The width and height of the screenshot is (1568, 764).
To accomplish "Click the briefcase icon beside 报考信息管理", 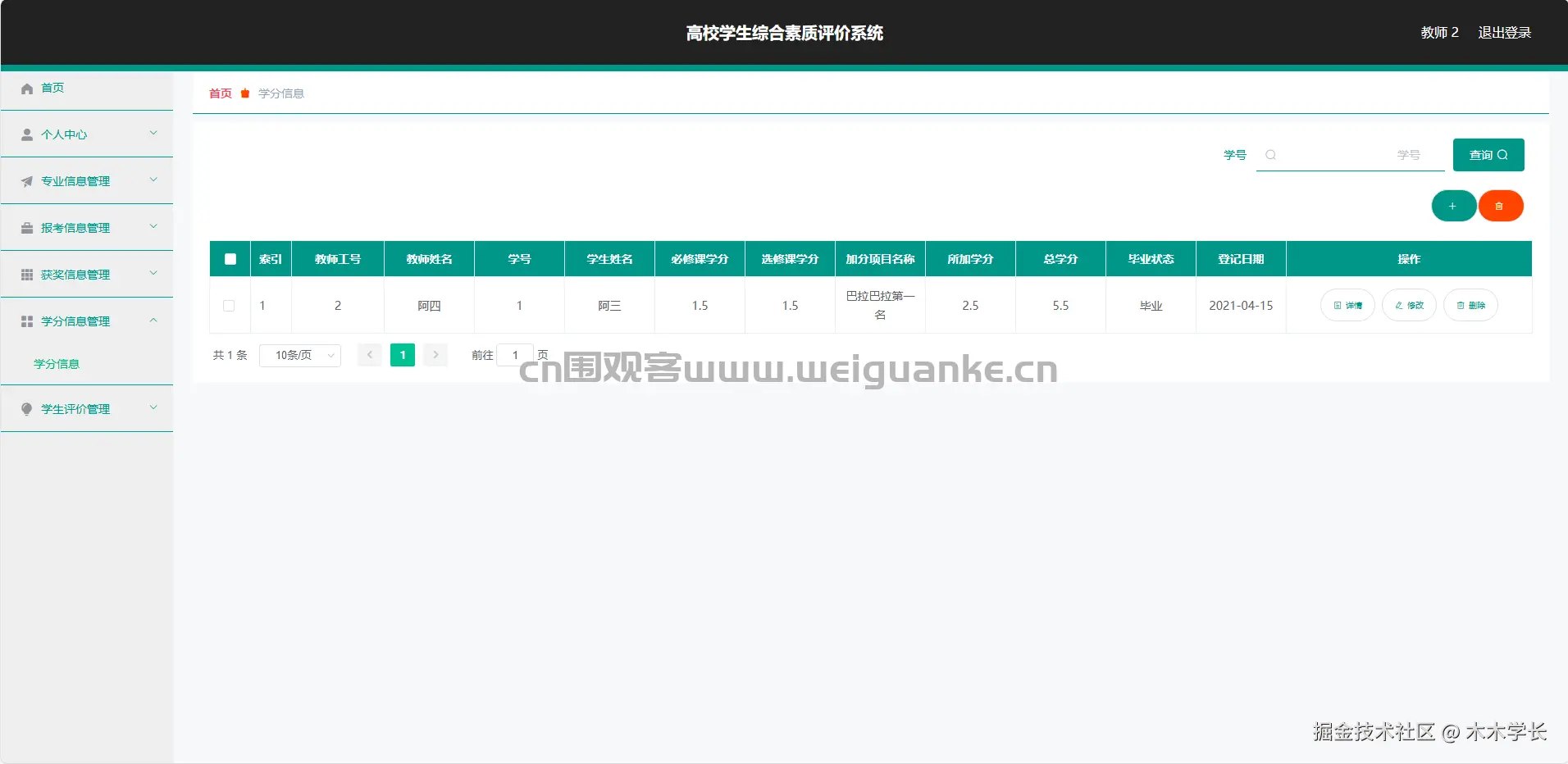I will coord(27,228).
